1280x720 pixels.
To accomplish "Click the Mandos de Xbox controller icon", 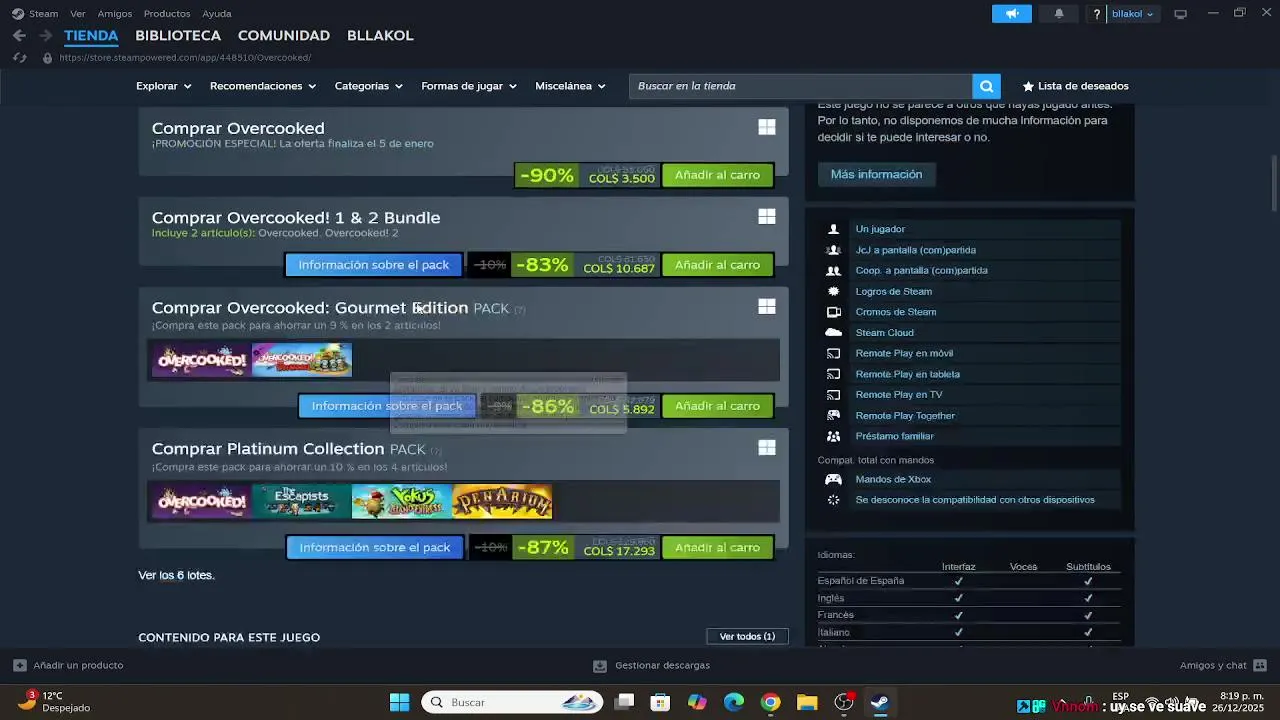I will point(833,479).
